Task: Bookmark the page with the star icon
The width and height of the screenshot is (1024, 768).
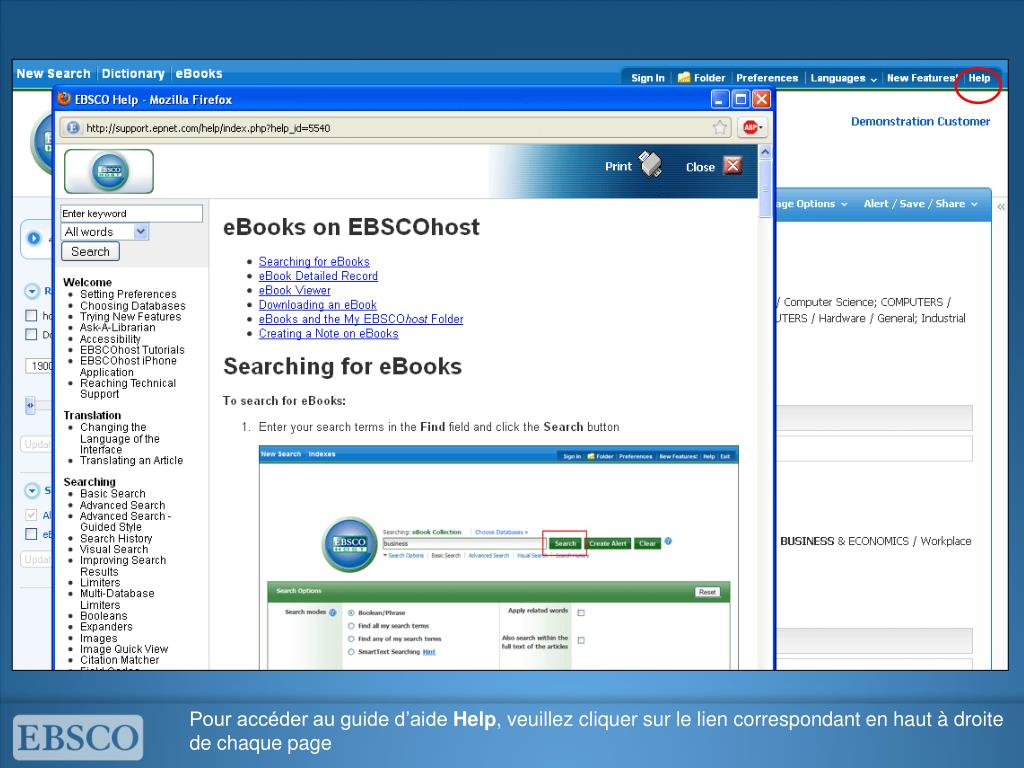Action: (720, 127)
